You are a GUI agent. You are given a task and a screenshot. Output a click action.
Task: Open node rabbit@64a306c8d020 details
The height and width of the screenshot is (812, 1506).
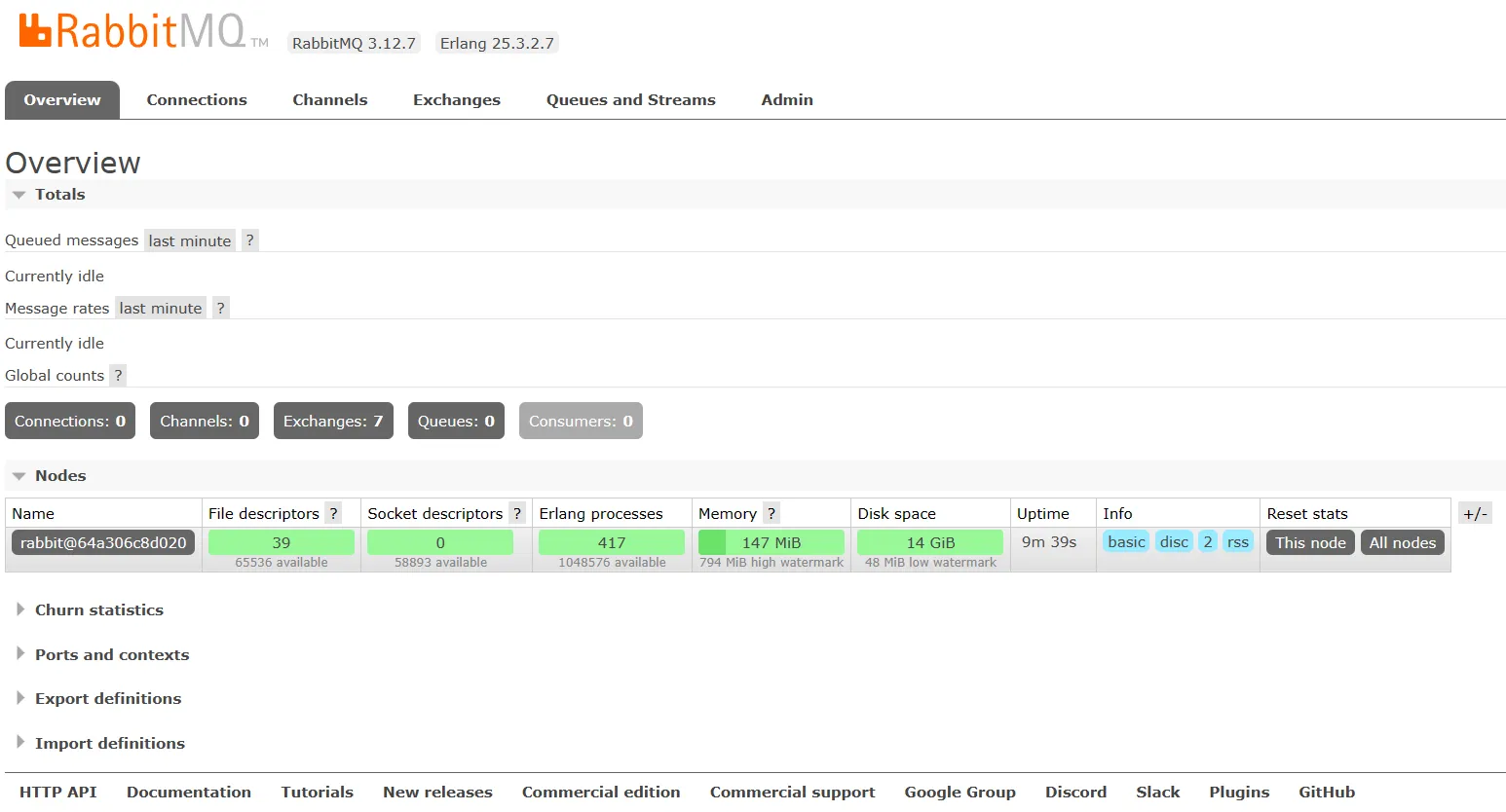pyautogui.click(x=103, y=542)
